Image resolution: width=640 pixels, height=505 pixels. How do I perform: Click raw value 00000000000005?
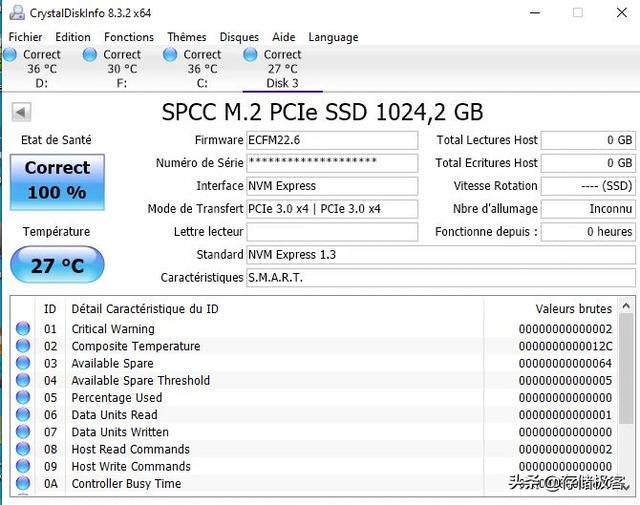(565, 380)
